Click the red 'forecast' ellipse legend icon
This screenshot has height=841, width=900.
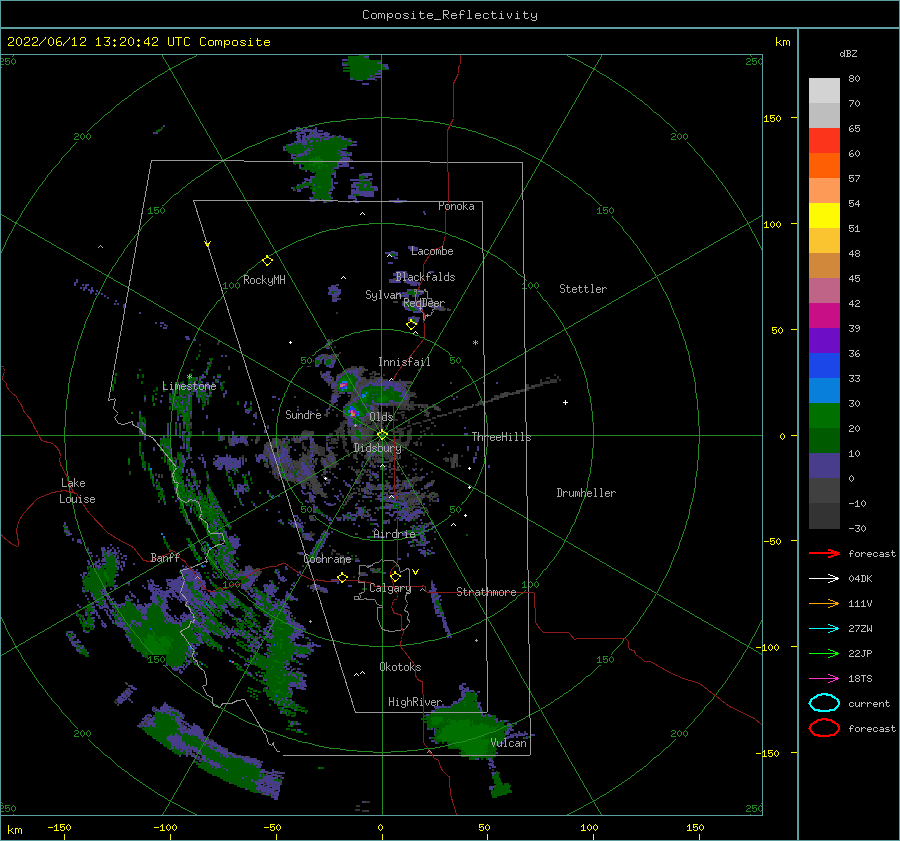[824, 728]
